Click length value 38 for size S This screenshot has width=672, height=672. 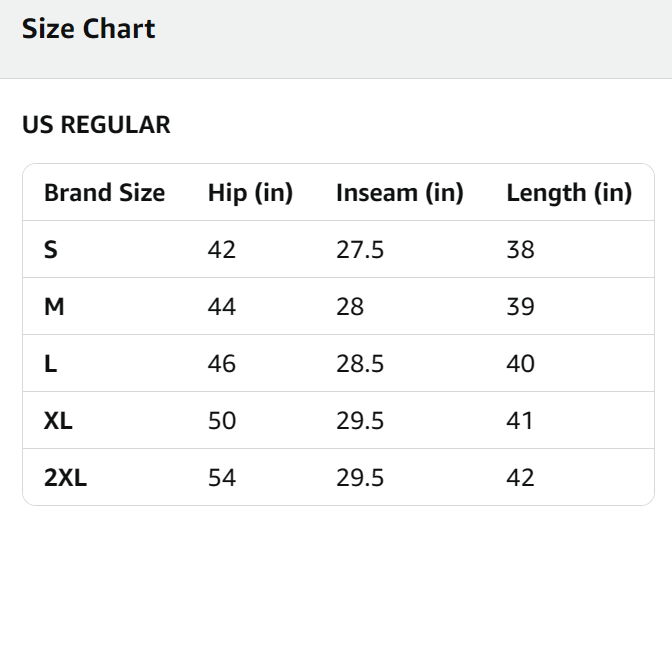click(521, 250)
